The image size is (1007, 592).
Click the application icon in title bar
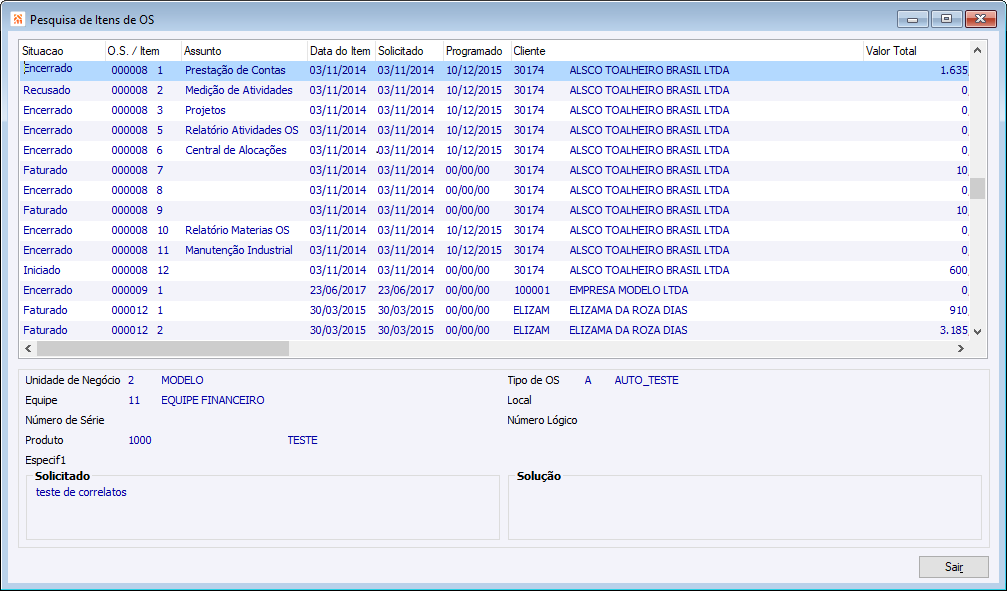[x=18, y=19]
